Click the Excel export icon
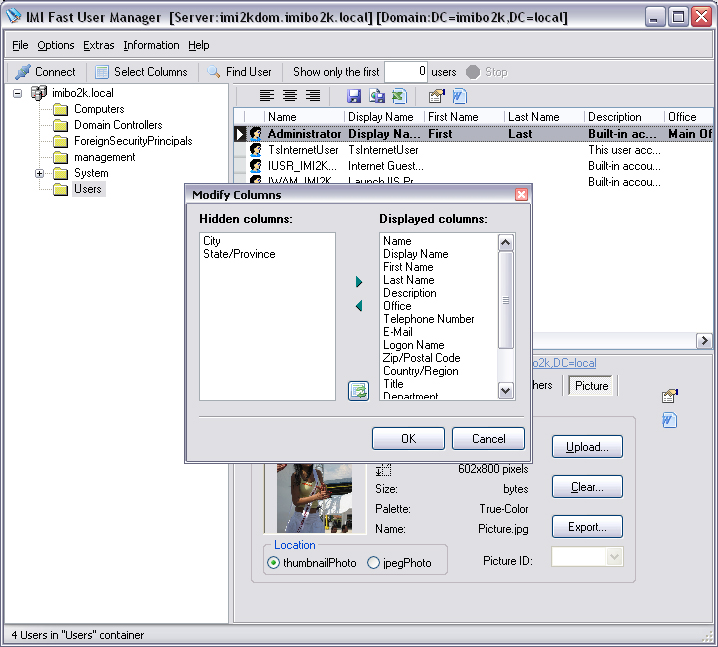Viewport: 718px width, 647px height. (400, 96)
